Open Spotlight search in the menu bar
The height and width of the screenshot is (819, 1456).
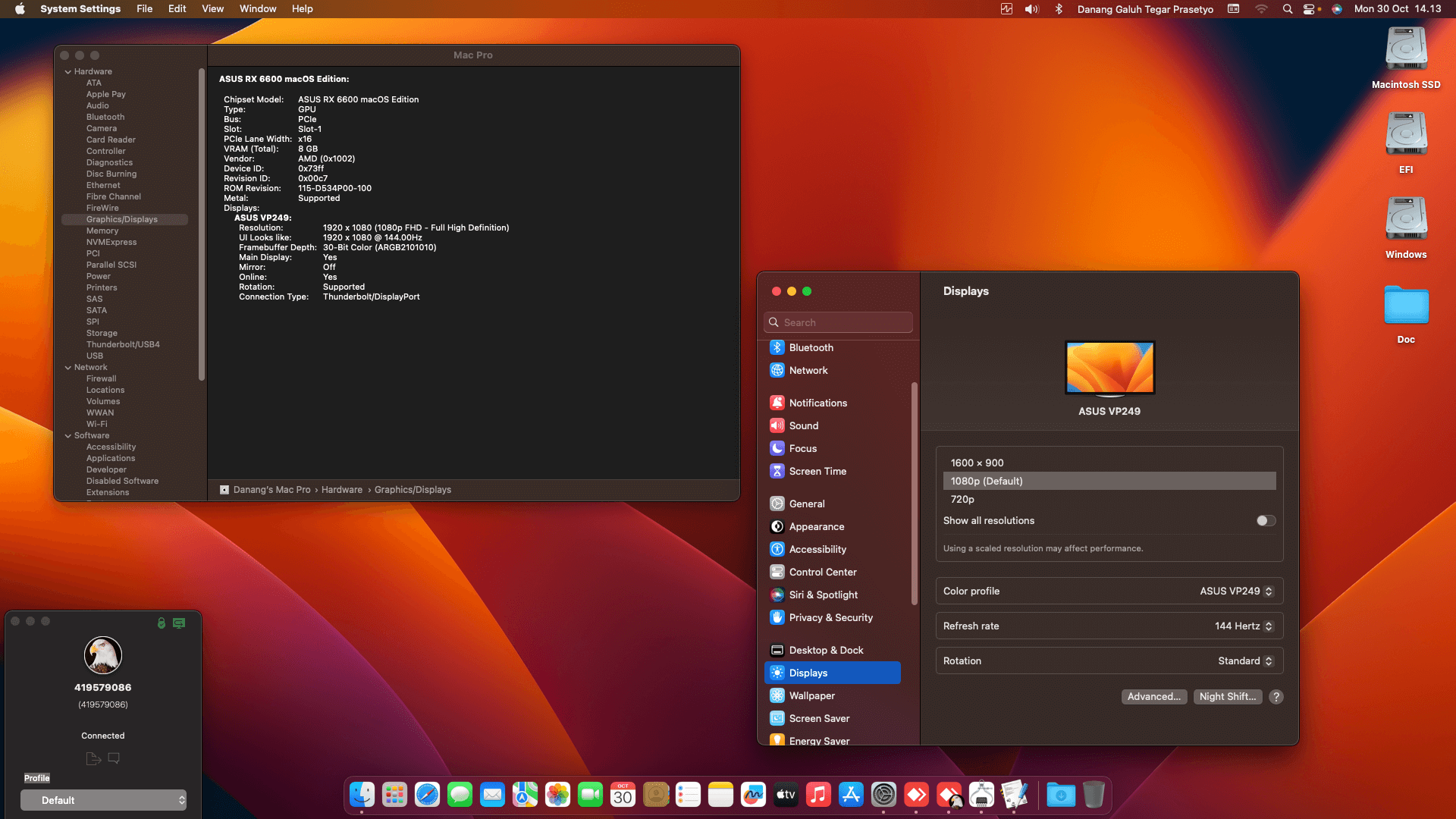[1287, 9]
